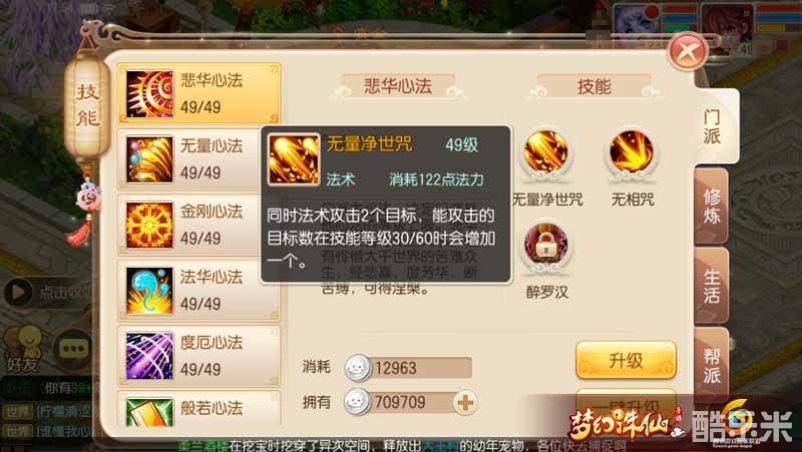The image size is (802, 452).
Task: Tap the 无量净世咒 round skill icon
Action: [546, 153]
